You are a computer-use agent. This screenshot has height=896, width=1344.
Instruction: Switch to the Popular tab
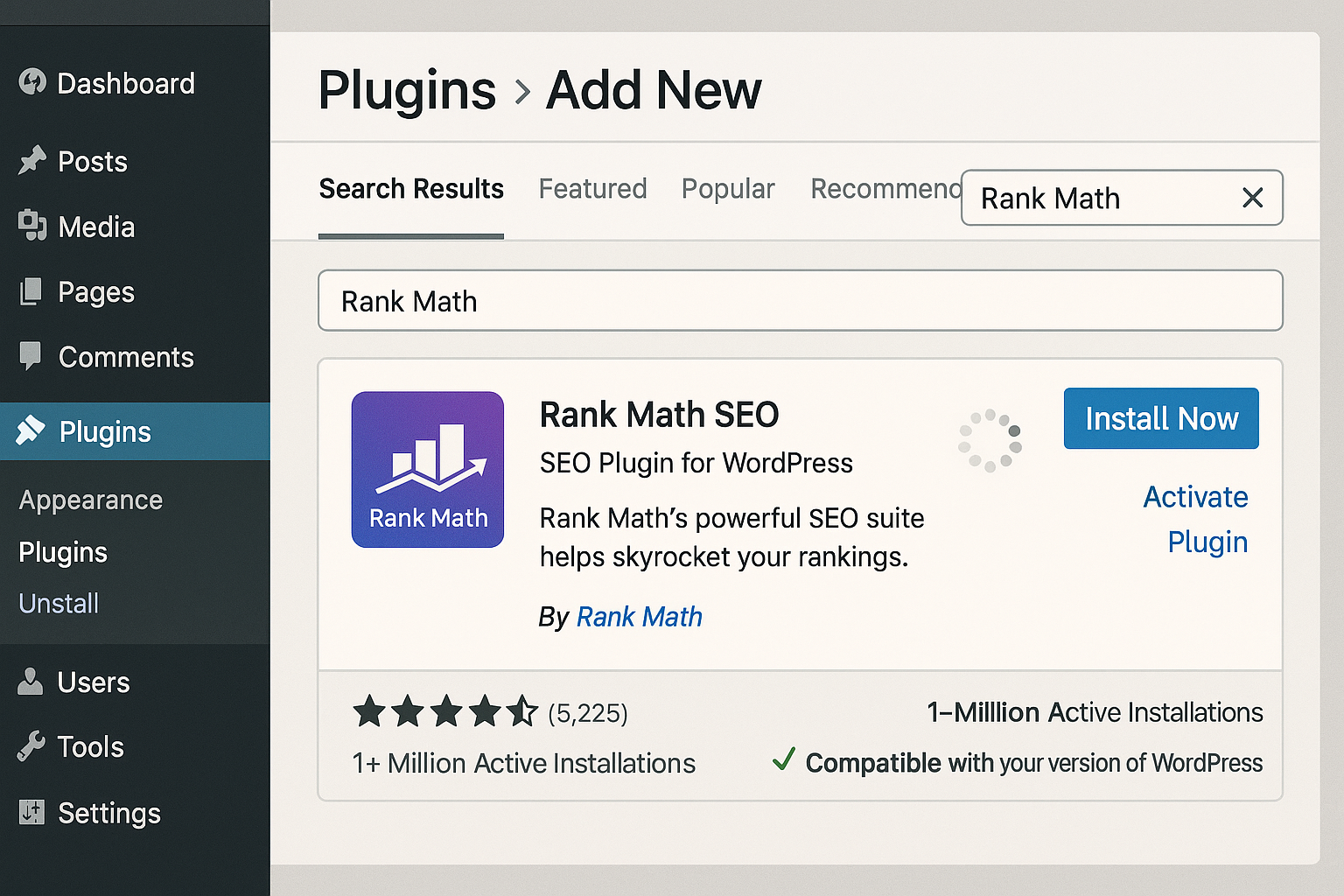[728, 189]
